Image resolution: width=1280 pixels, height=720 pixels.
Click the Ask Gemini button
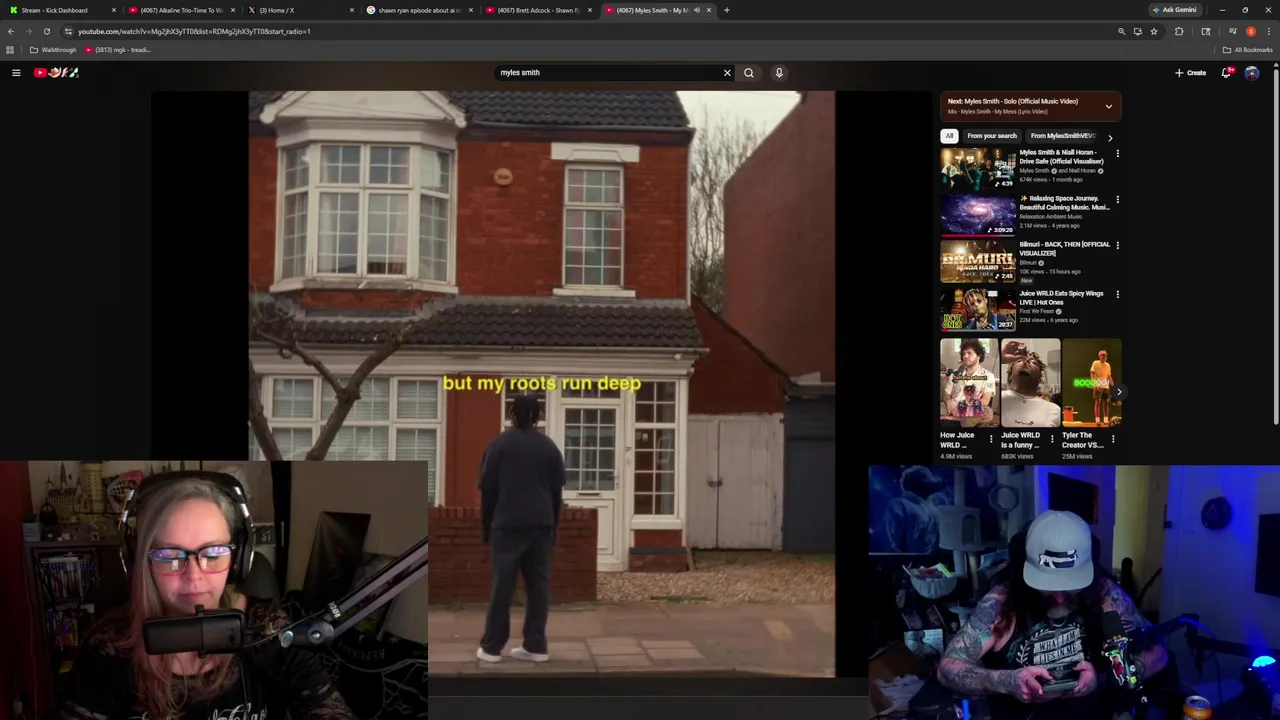pyautogui.click(x=1174, y=10)
